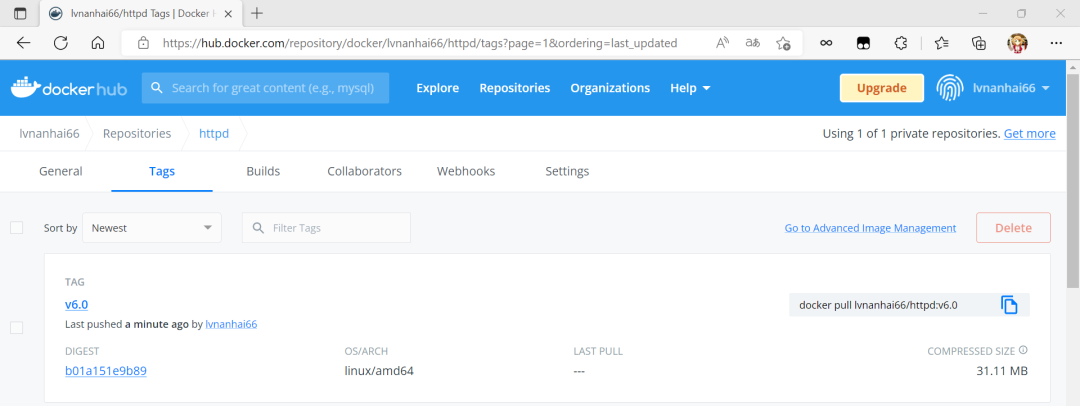The image size is (1080, 406).
Task: Click the infinity extension icon
Action: (826, 43)
